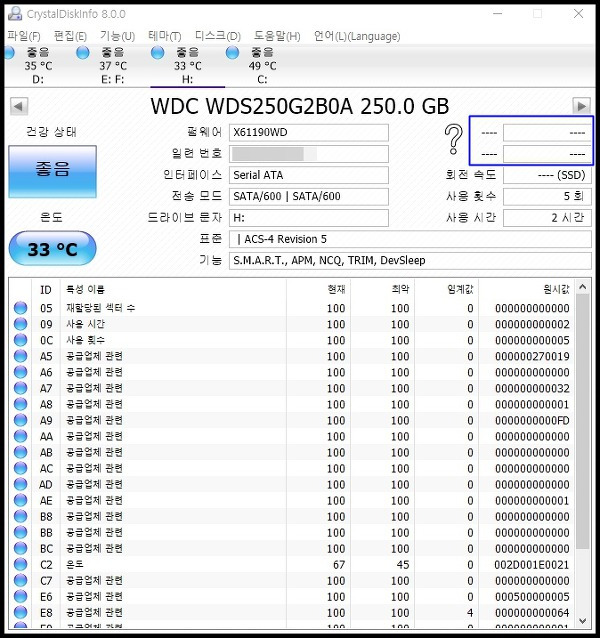This screenshot has height=638, width=600.
Task: Click the 임계값 column header
Action: coord(447,290)
